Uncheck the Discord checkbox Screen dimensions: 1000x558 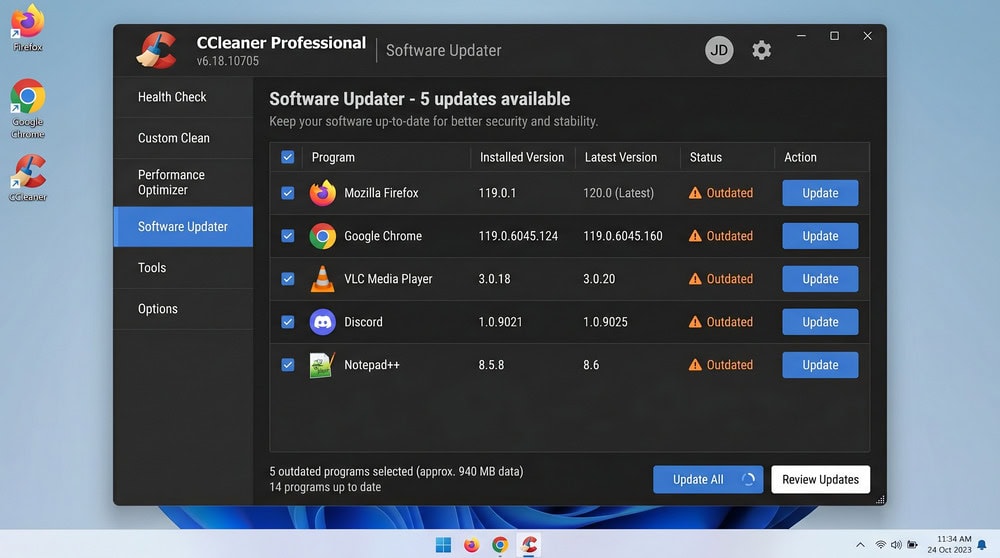288,322
